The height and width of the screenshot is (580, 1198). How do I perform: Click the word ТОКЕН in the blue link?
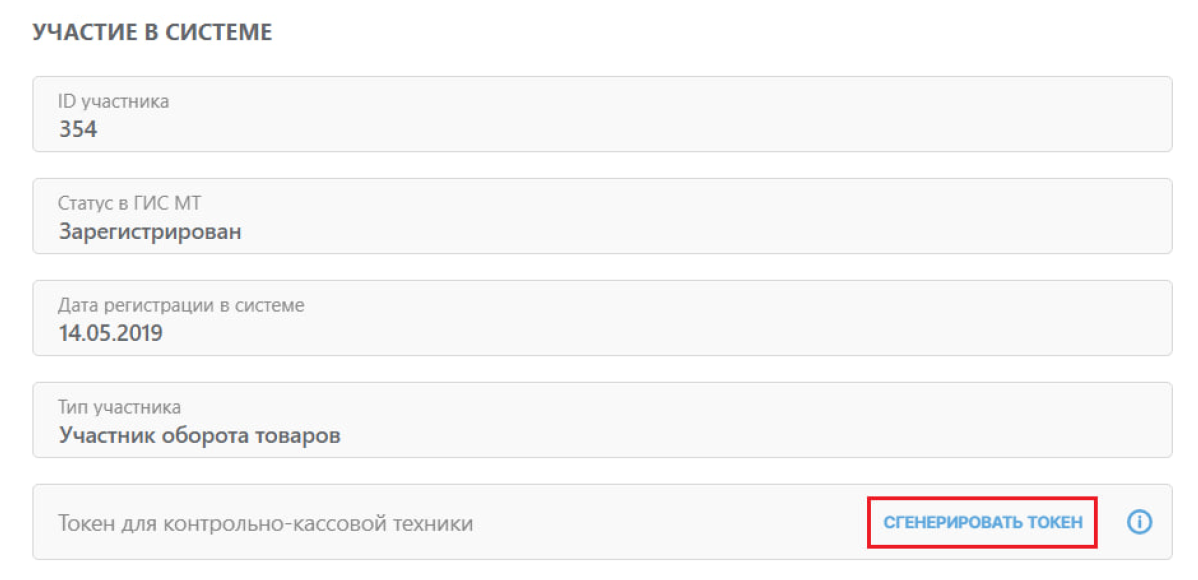[1057, 523]
